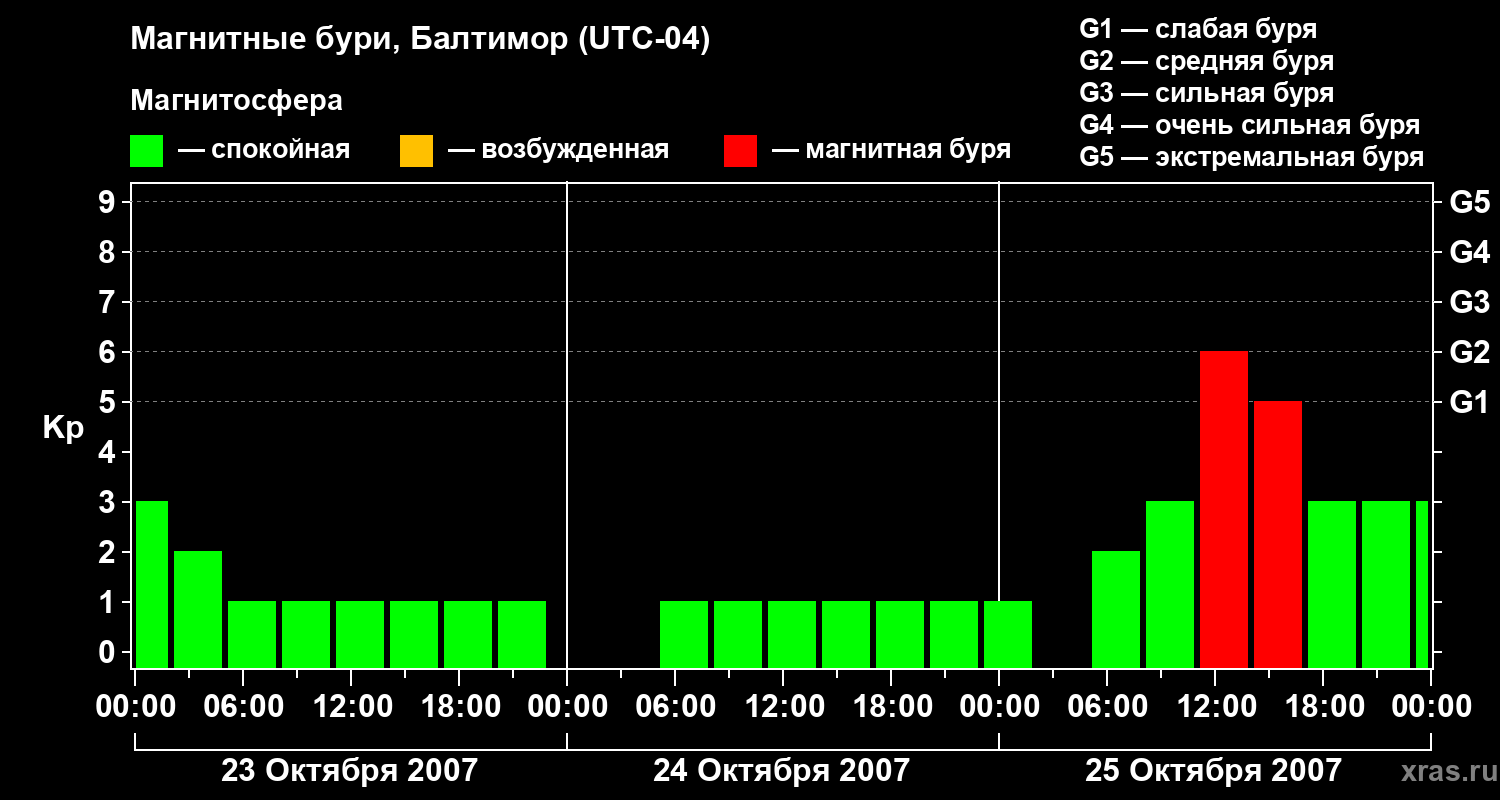Click the Kp 1 bar crossing midnight into 25 October
The height and width of the screenshot is (800, 1500).
[1008, 634]
